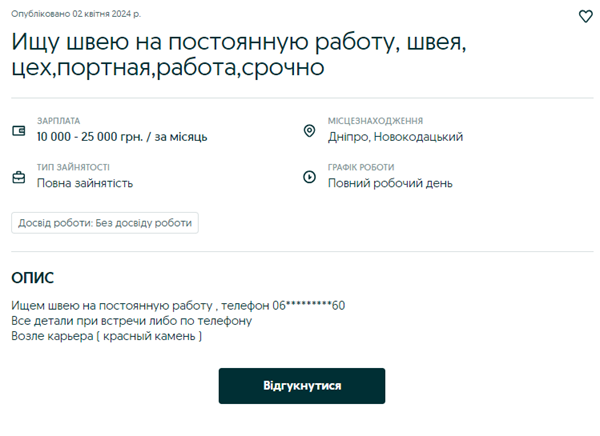Click the 'Повна зайнятість' employment value
The image size is (600, 436).
(85, 183)
